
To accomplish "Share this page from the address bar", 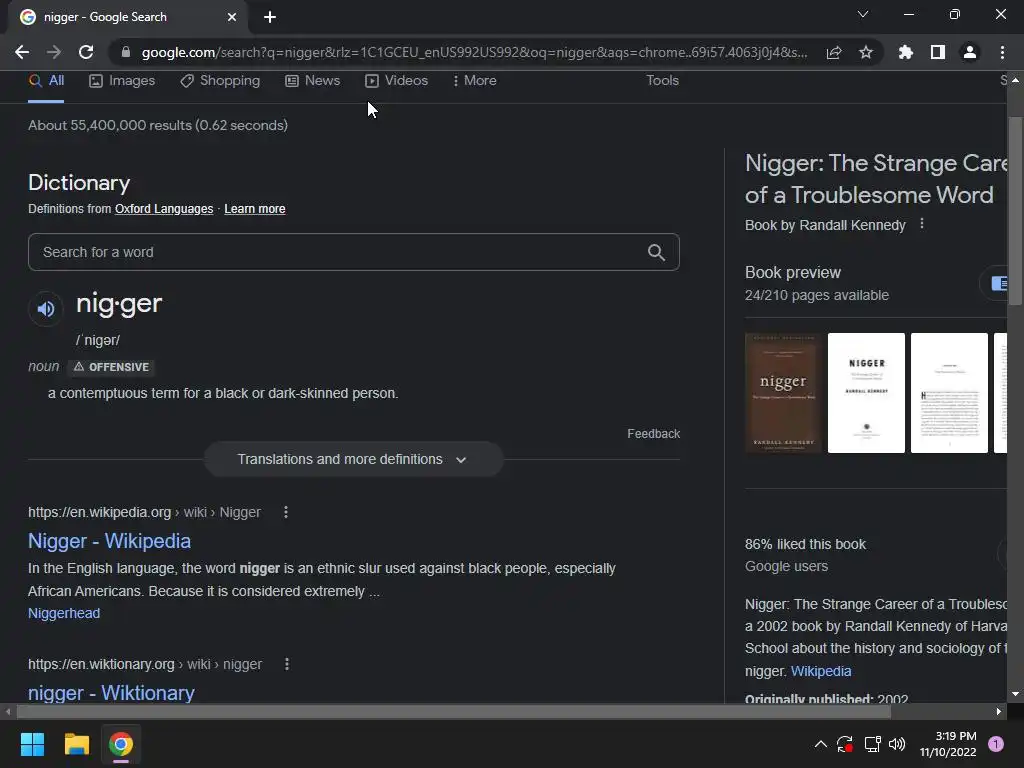I will [x=834, y=52].
